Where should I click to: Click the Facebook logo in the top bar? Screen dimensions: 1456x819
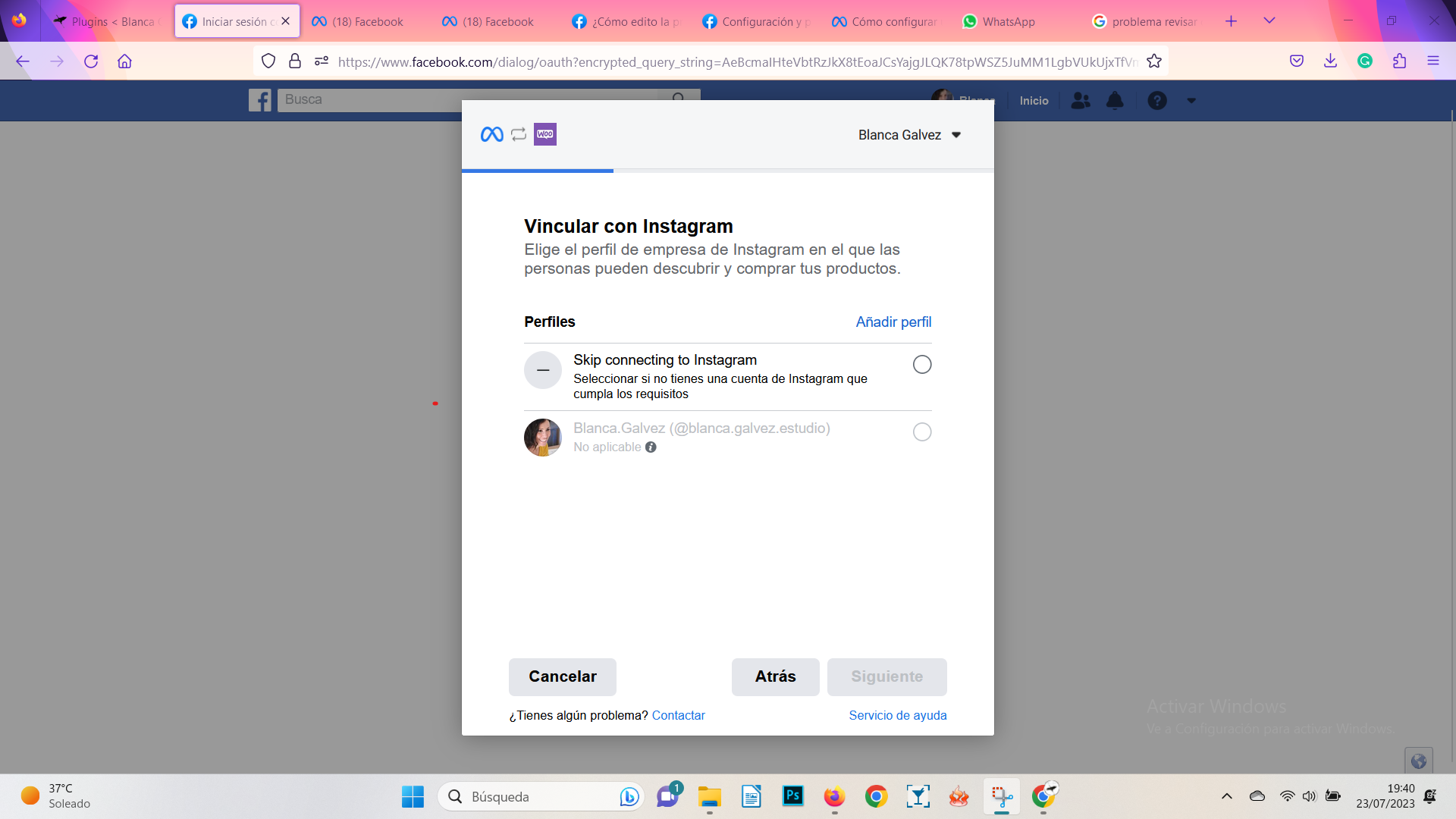(x=259, y=100)
